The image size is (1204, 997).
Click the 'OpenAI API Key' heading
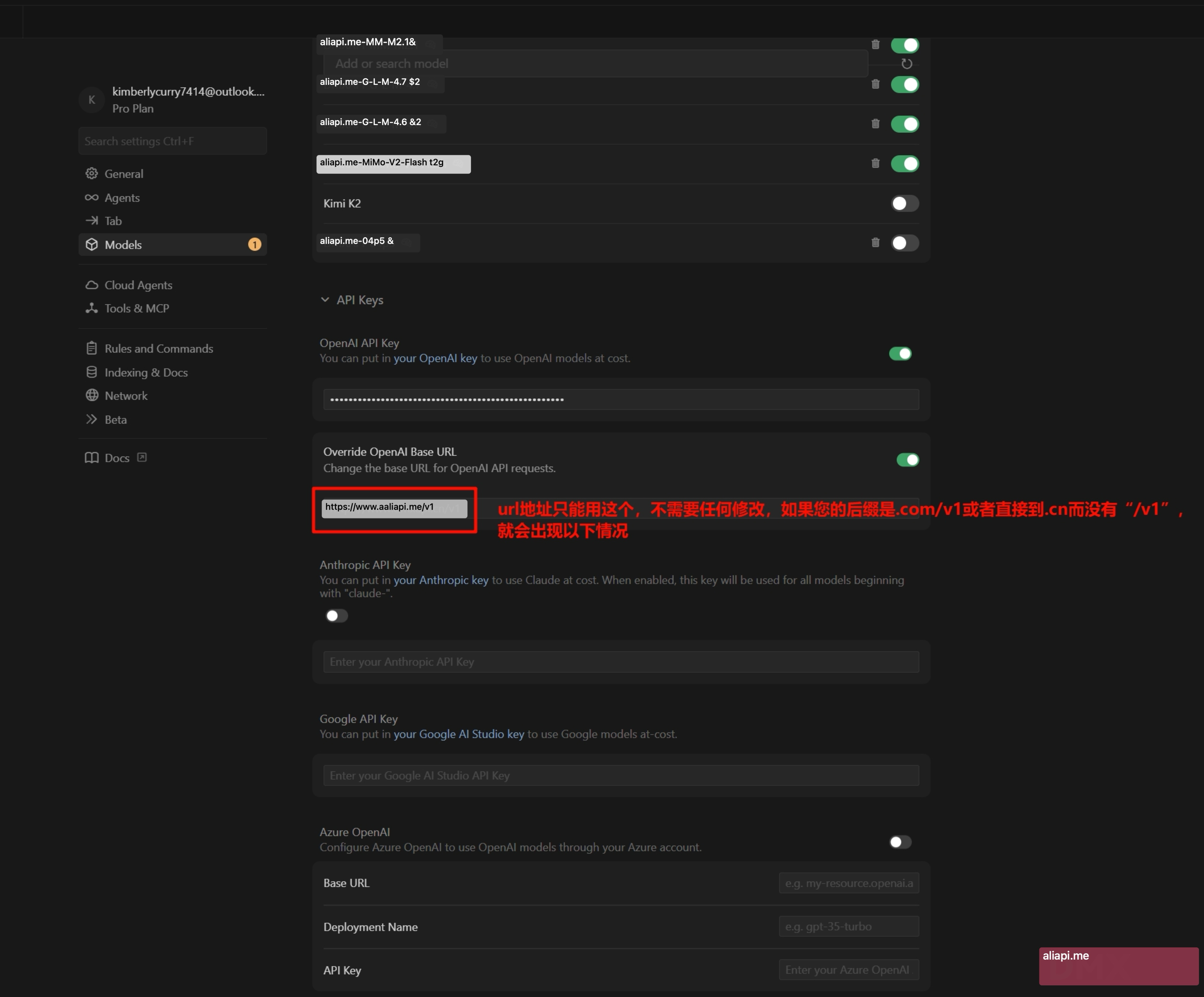[359, 343]
